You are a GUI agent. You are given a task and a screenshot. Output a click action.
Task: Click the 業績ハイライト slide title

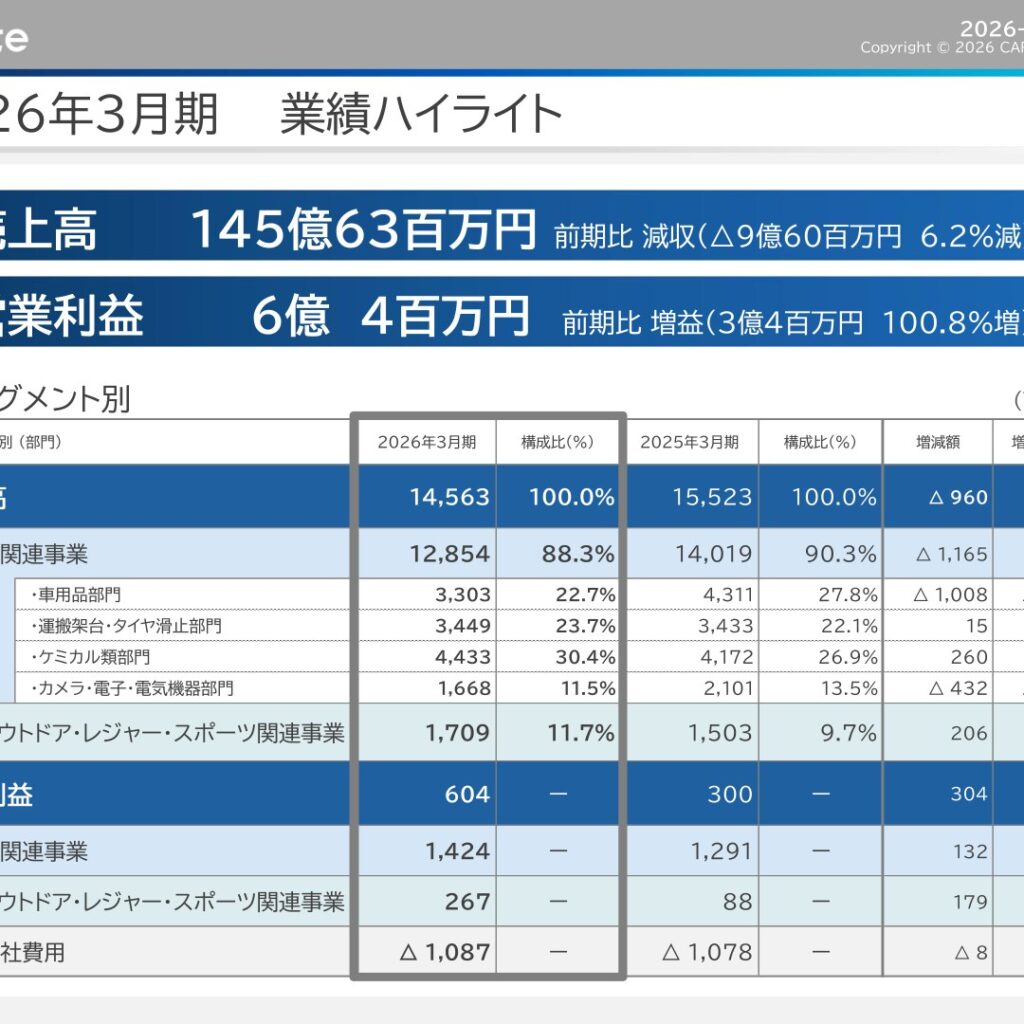pyautogui.click(x=421, y=113)
